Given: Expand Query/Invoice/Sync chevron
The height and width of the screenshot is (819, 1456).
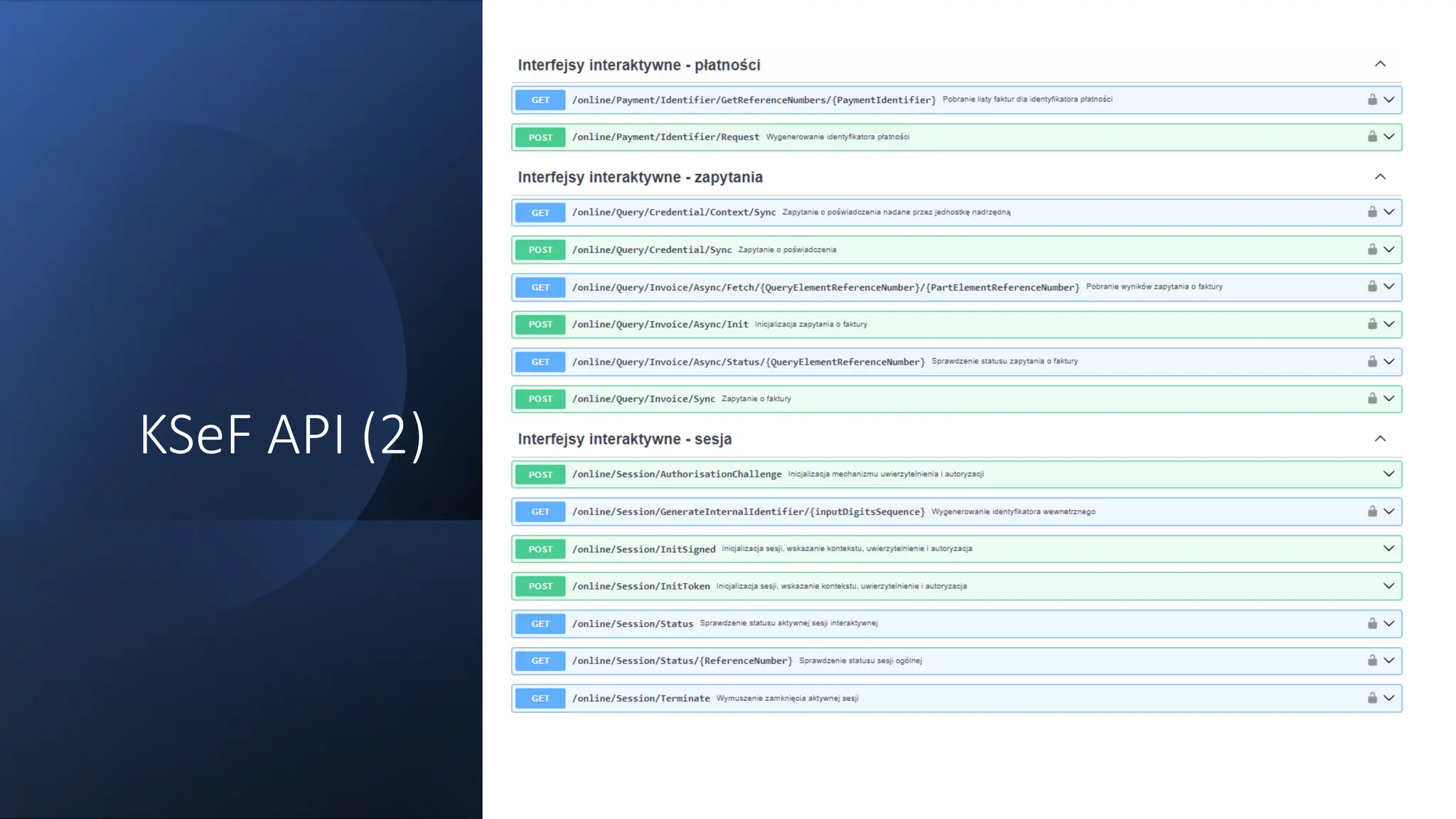Looking at the screenshot, I should 1388,399.
